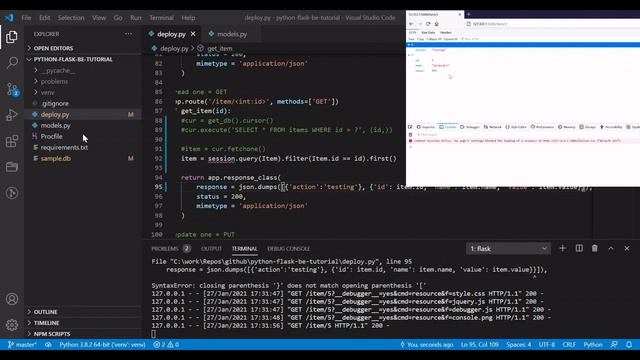Open the Manage gear in activity bar

(12, 324)
